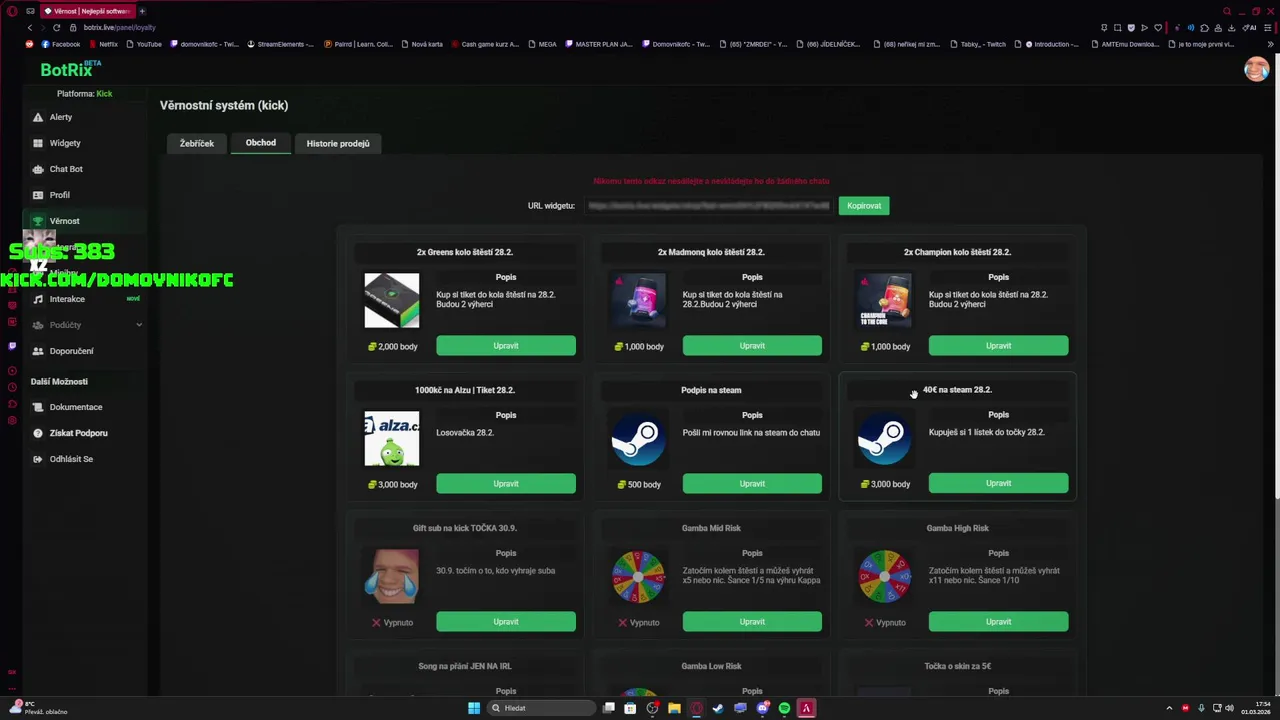Click Upravit for Gamba Mid Risk
This screenshot has height=720, width=1280.
(x=752, y=622)
